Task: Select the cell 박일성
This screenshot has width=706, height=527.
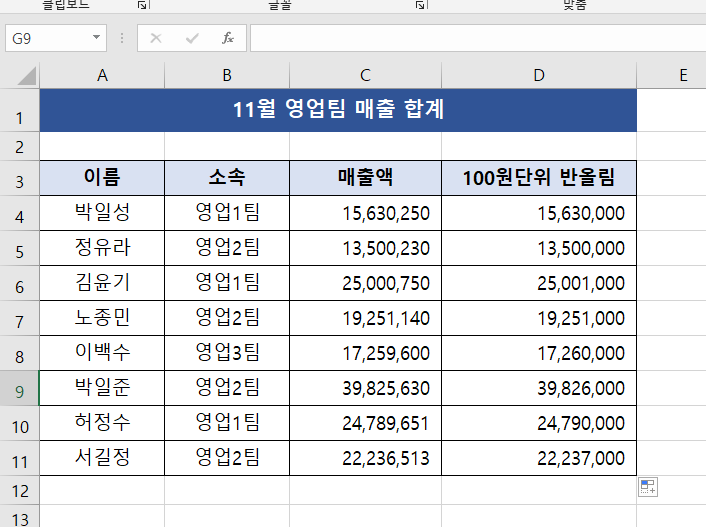Action: click(102, 213)
